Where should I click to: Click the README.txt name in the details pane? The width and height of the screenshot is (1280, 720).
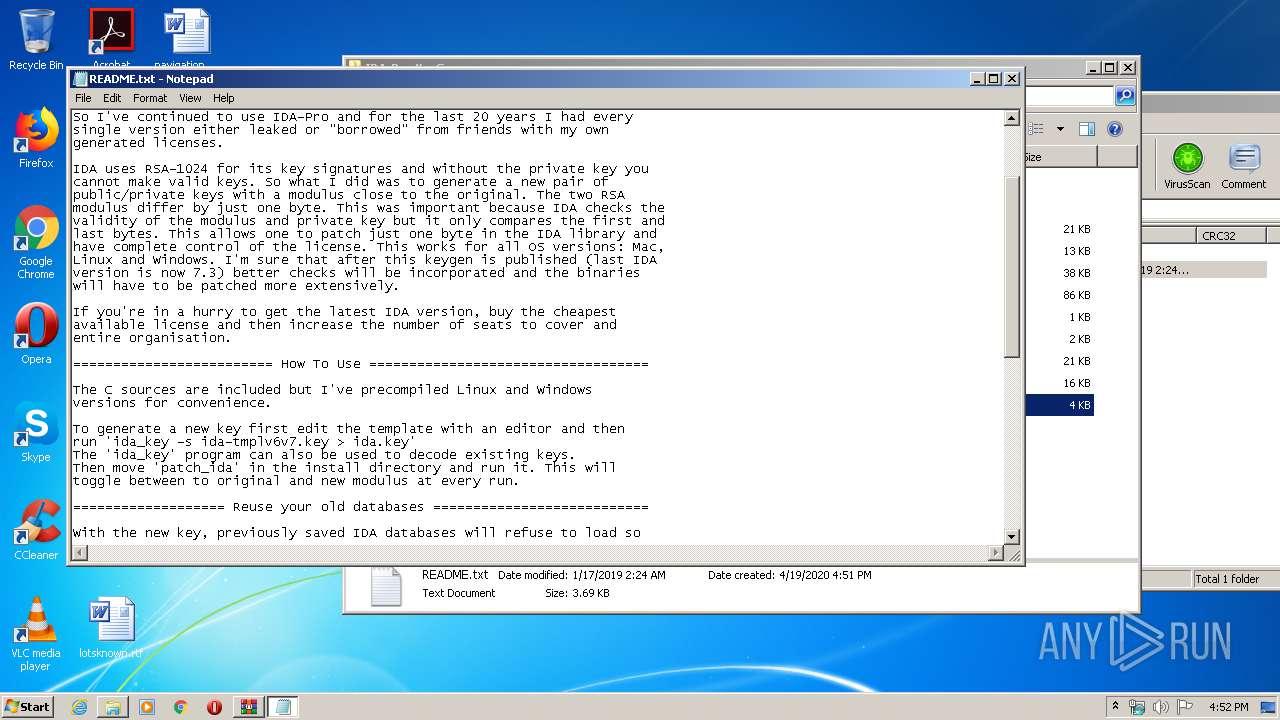[455, 575]
